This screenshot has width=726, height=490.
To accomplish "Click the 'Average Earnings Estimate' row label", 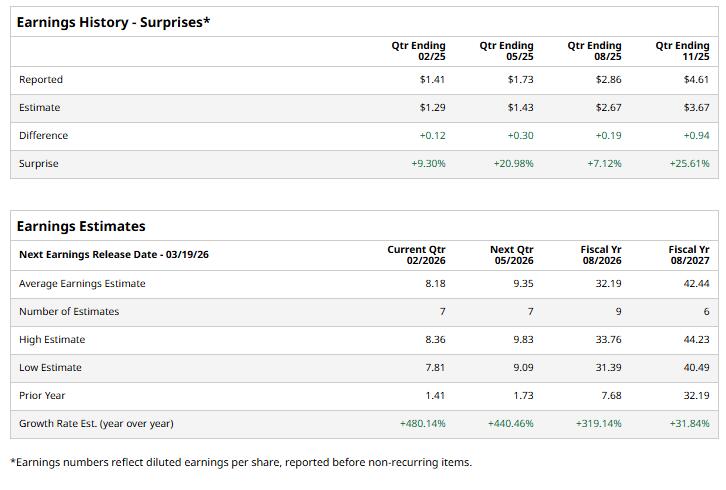I will click(82, 284).
